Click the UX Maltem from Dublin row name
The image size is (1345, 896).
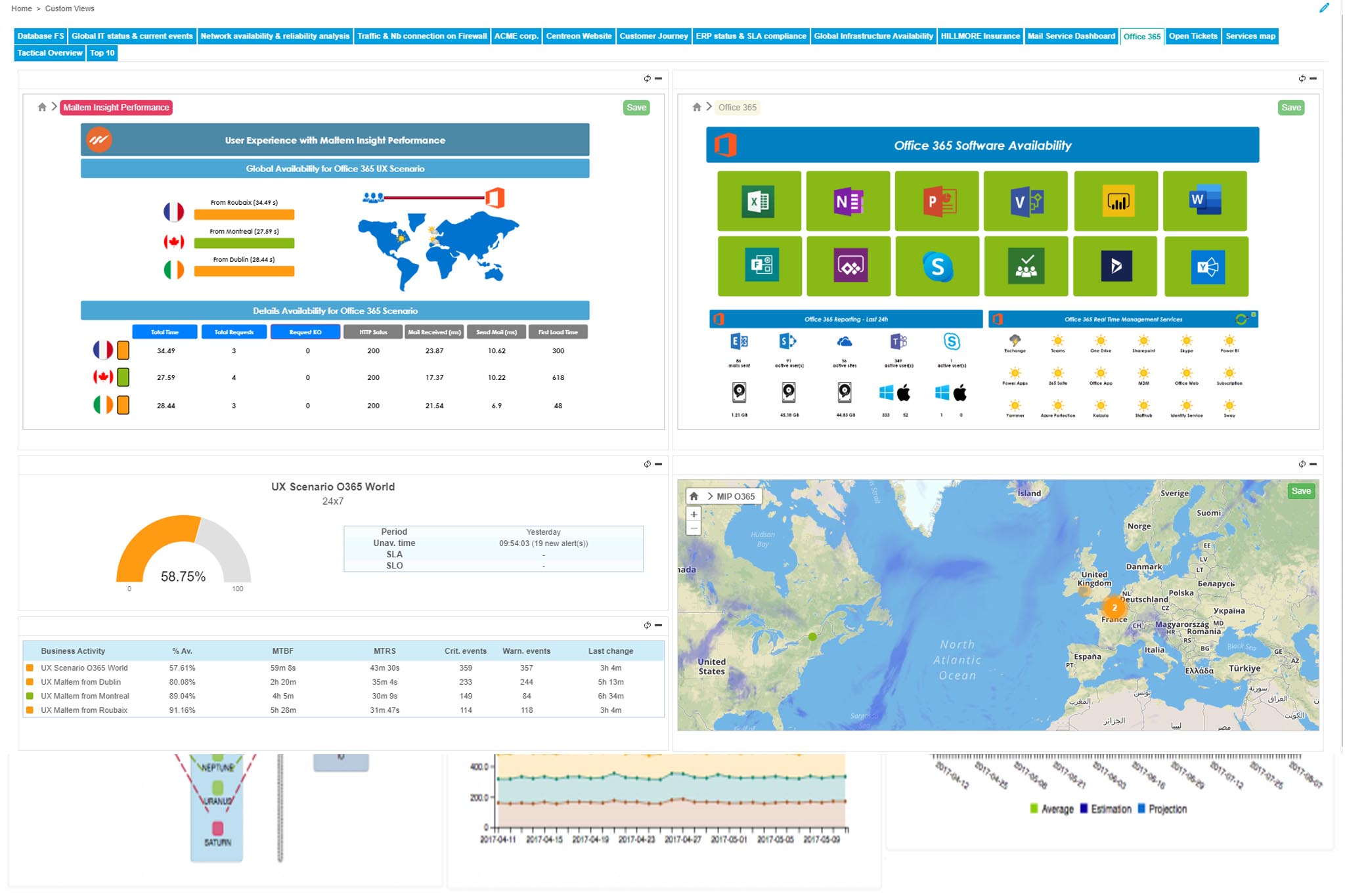[x=81, y=682]
